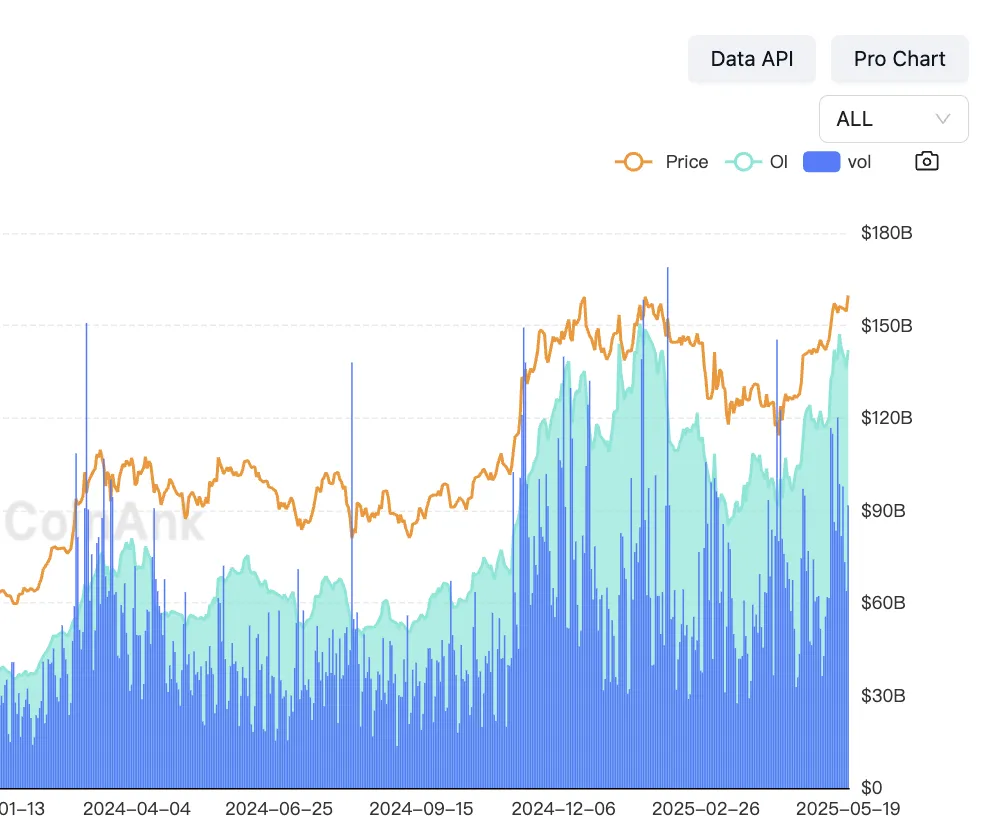Toggle the OI series in legend

coord(756,162)
